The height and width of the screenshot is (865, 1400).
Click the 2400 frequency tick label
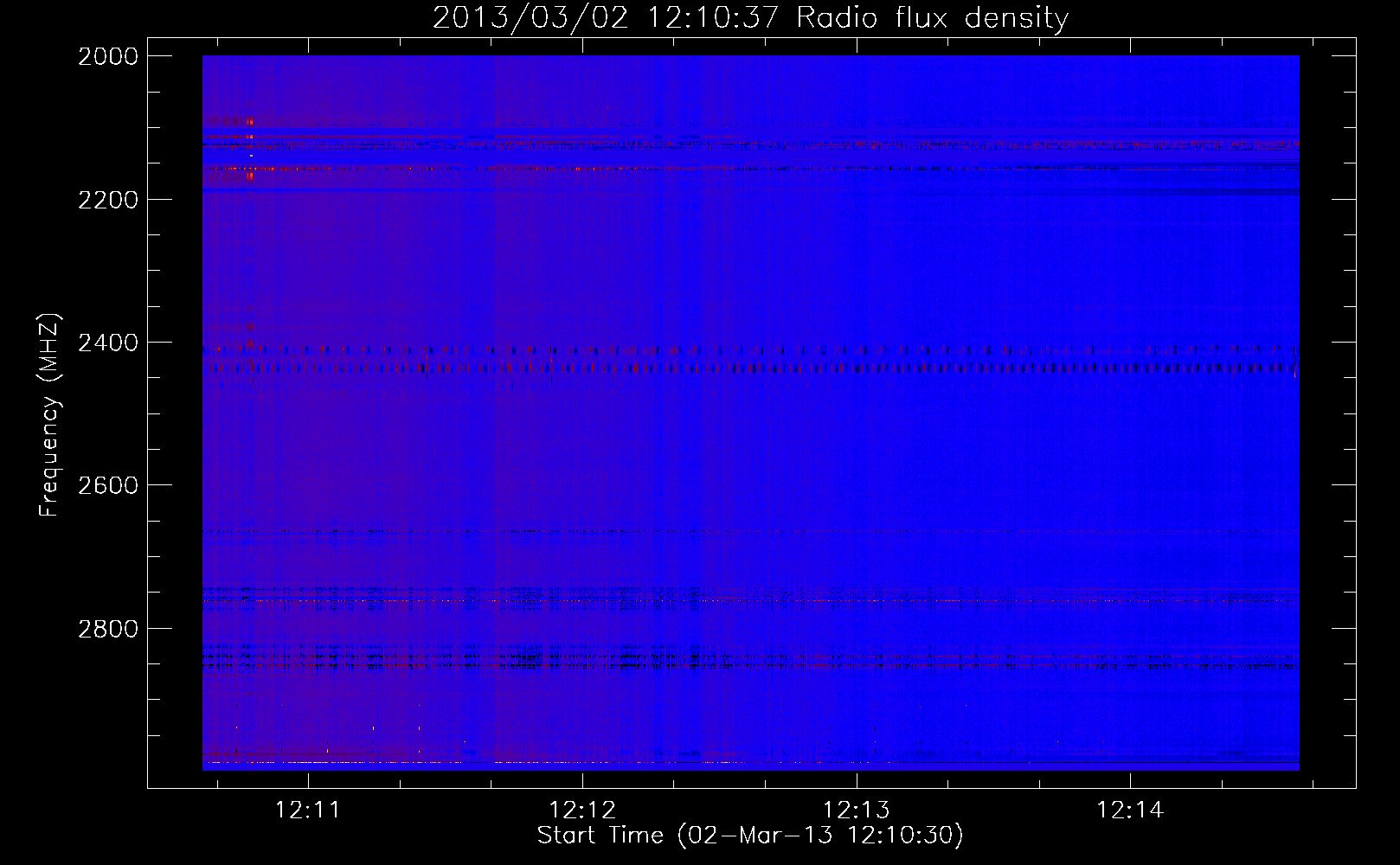pyautogui.click(x=108, y=343)
